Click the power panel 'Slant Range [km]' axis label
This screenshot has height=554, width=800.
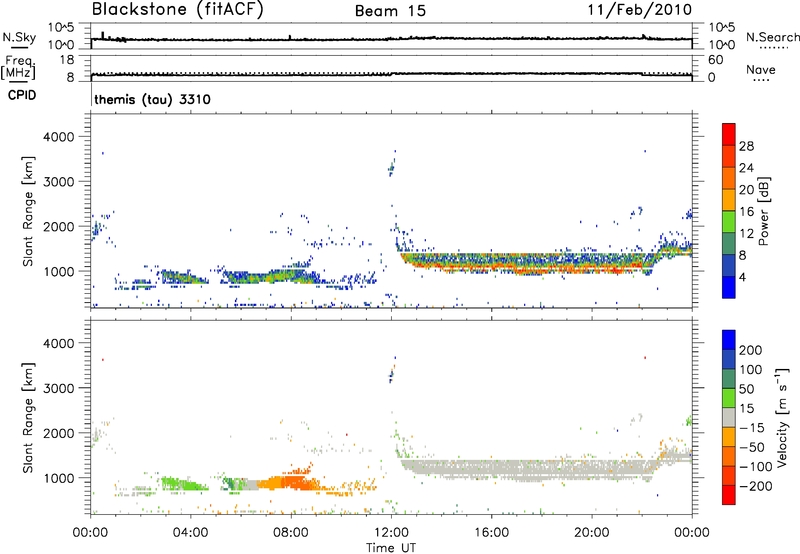(x=28, y=211)
